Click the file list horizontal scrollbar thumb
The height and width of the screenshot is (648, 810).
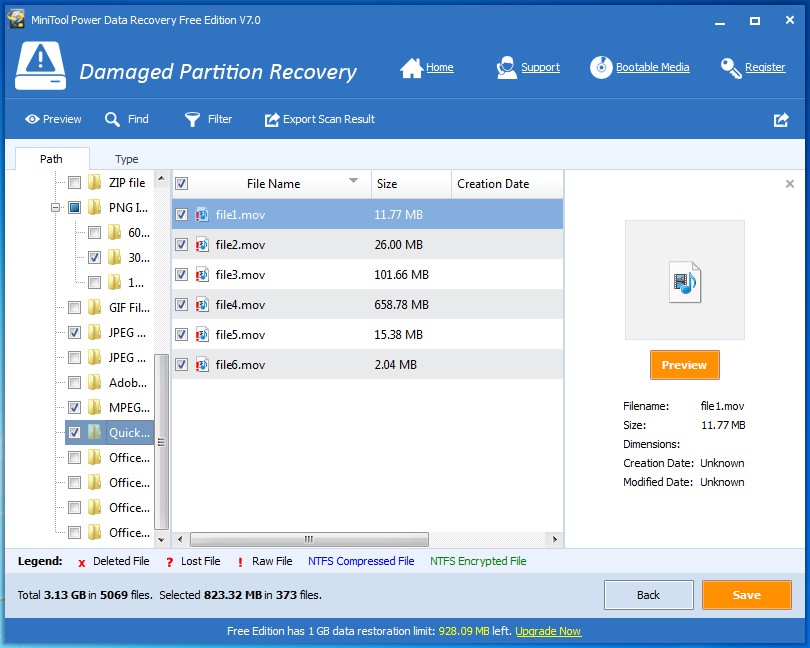click(x=309, y=539)
